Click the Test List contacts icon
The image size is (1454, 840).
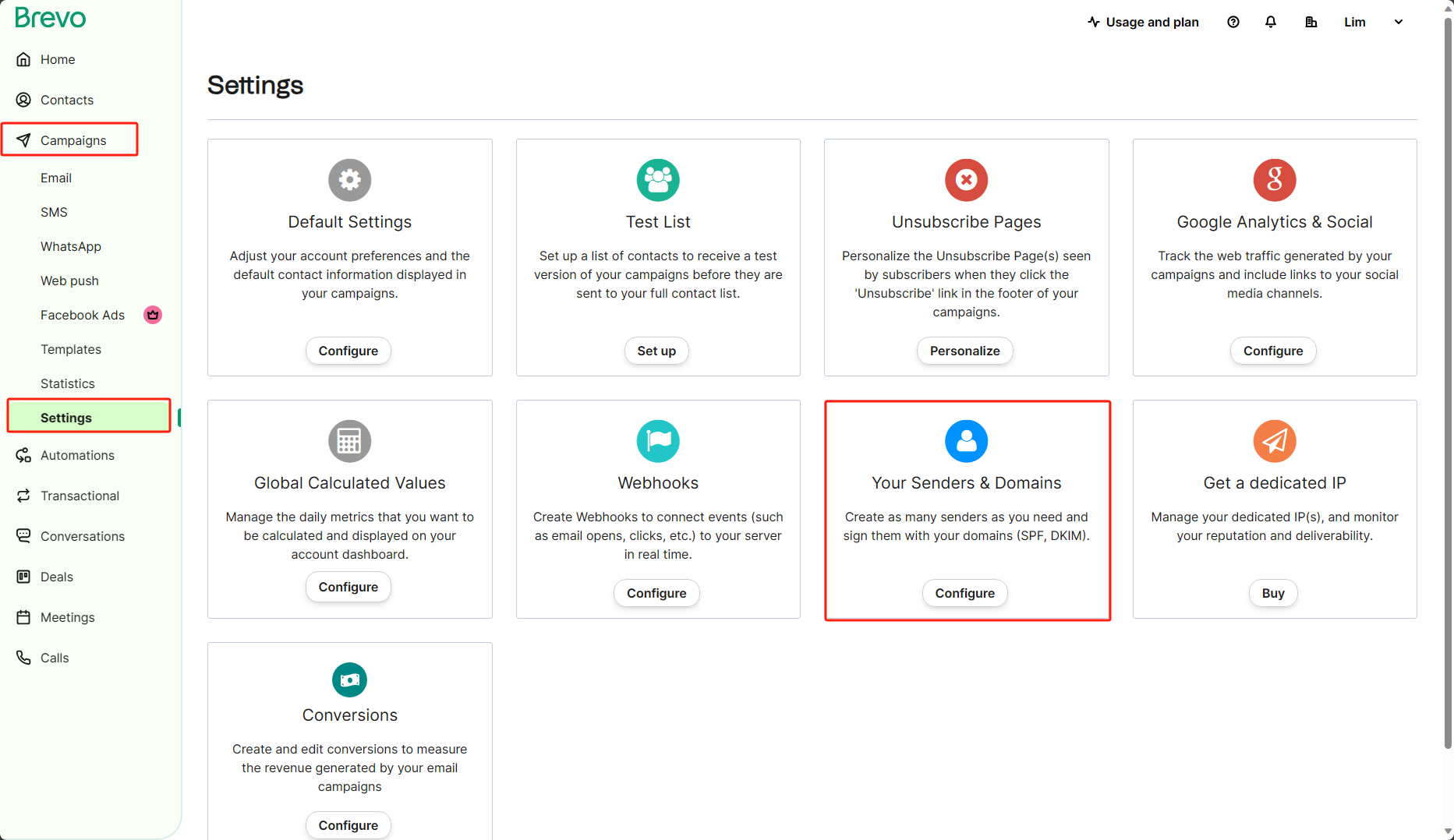coord(658,180)
